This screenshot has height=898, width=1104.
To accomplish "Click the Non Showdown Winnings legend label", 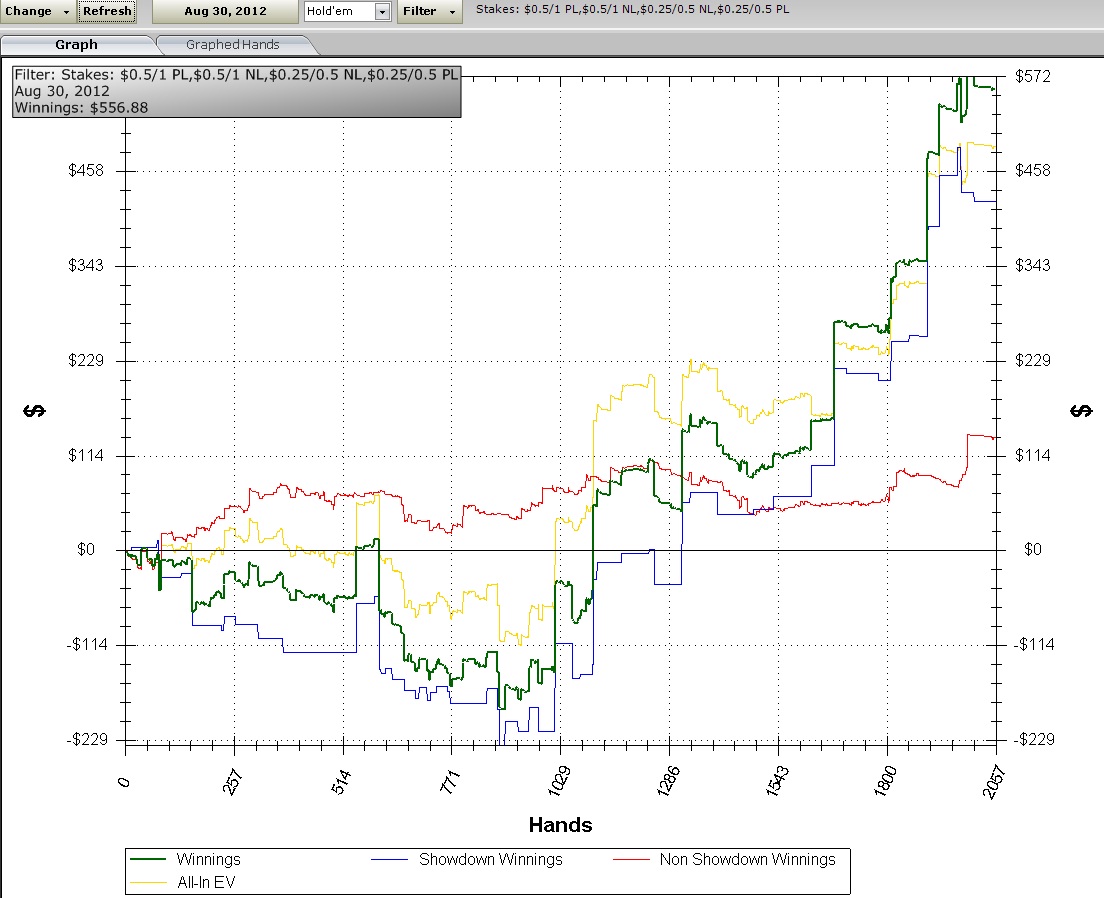I will click(x=747, y=859).
